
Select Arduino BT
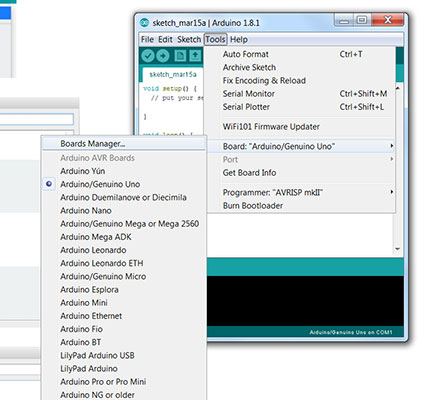click(124, 342)
